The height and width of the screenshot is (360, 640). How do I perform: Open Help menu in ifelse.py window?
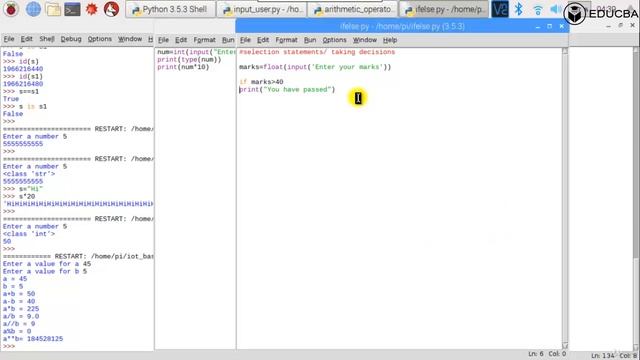pyautogui.click(x=390, y=40)
